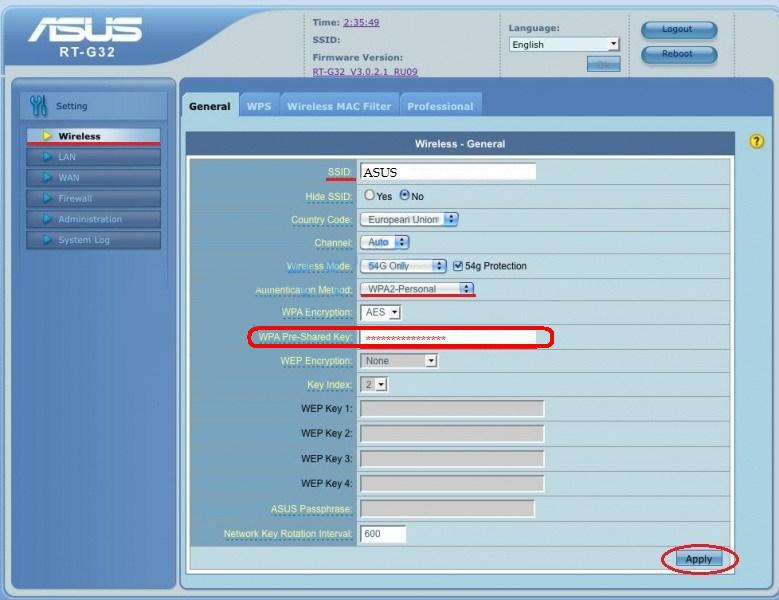Select No for Hide SSID
779x600 pixels.
(x=404, y=195)
